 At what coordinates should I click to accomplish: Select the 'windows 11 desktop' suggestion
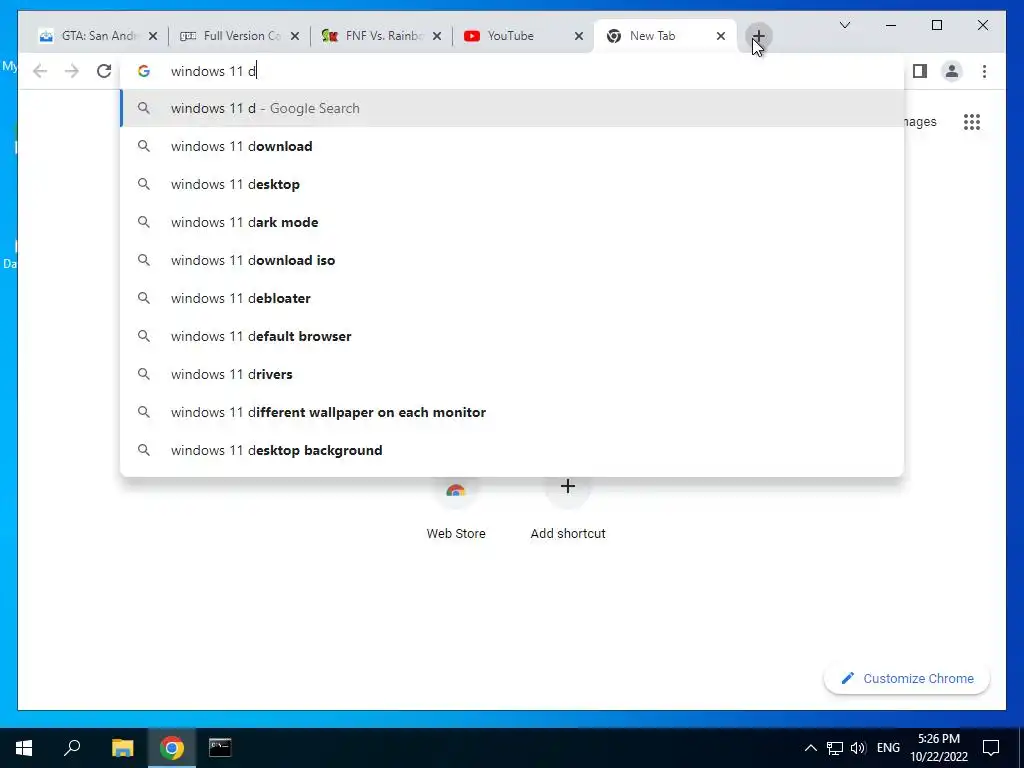tap(513, 184)
